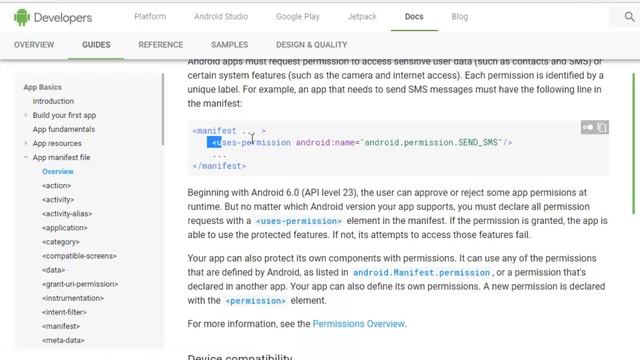Switch to the GUIDES tab
The image size is (640, 360).
click(96, 45)
